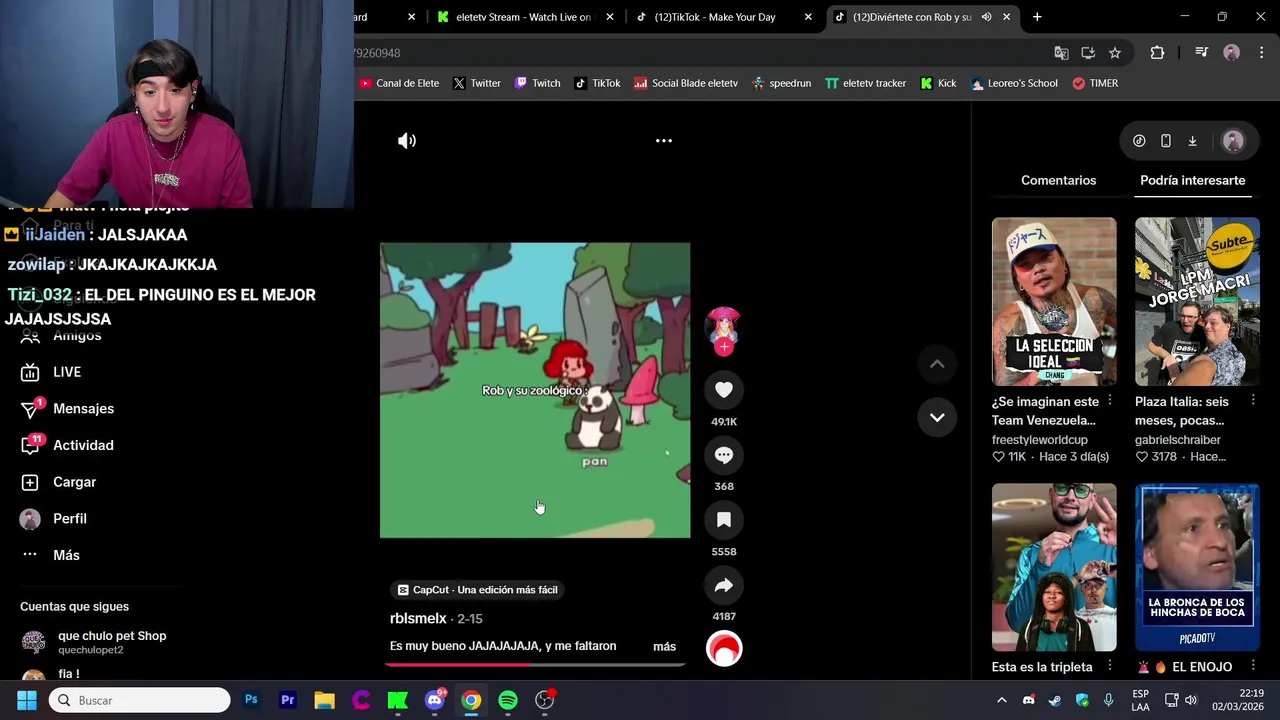Open speedrun bookmark

coord(781,83)
